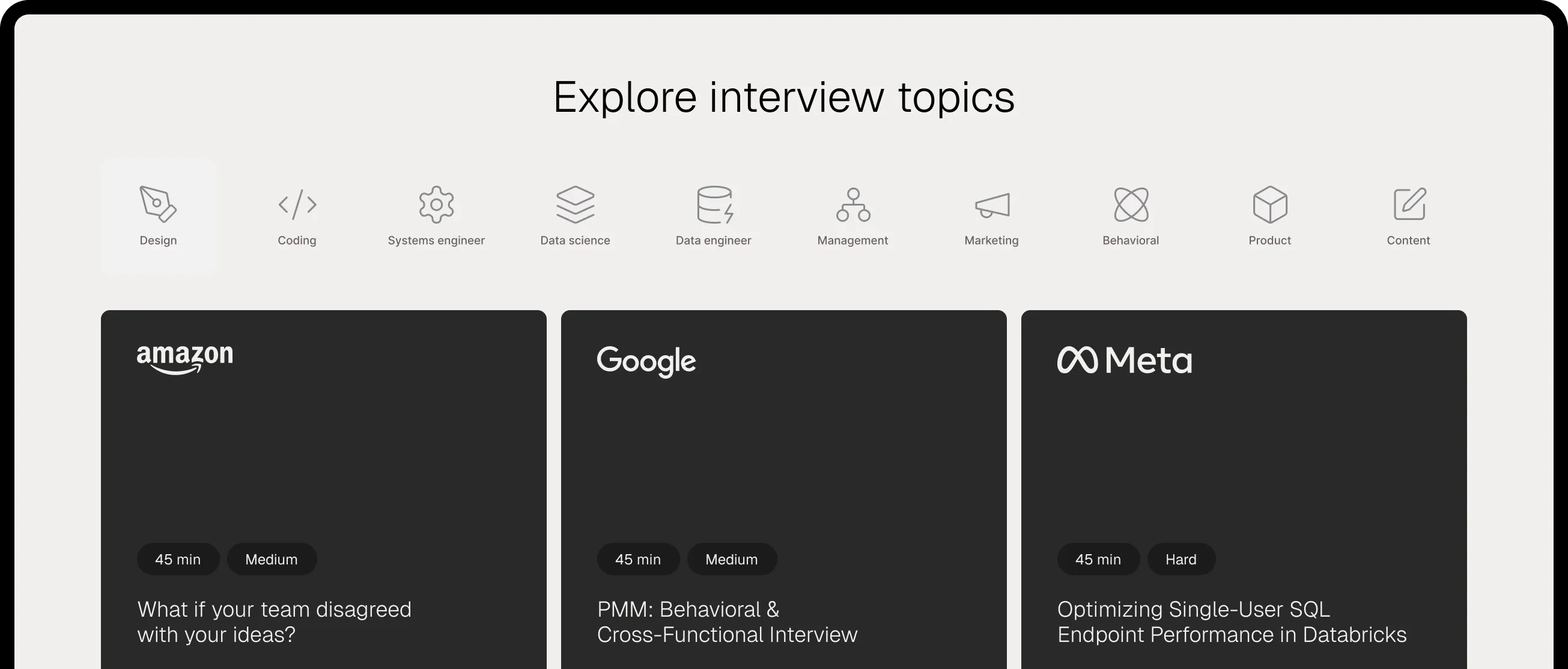Switch to the Coding topic label
The height and width of the screenshot is (669, 1568).
click(297, 240)
